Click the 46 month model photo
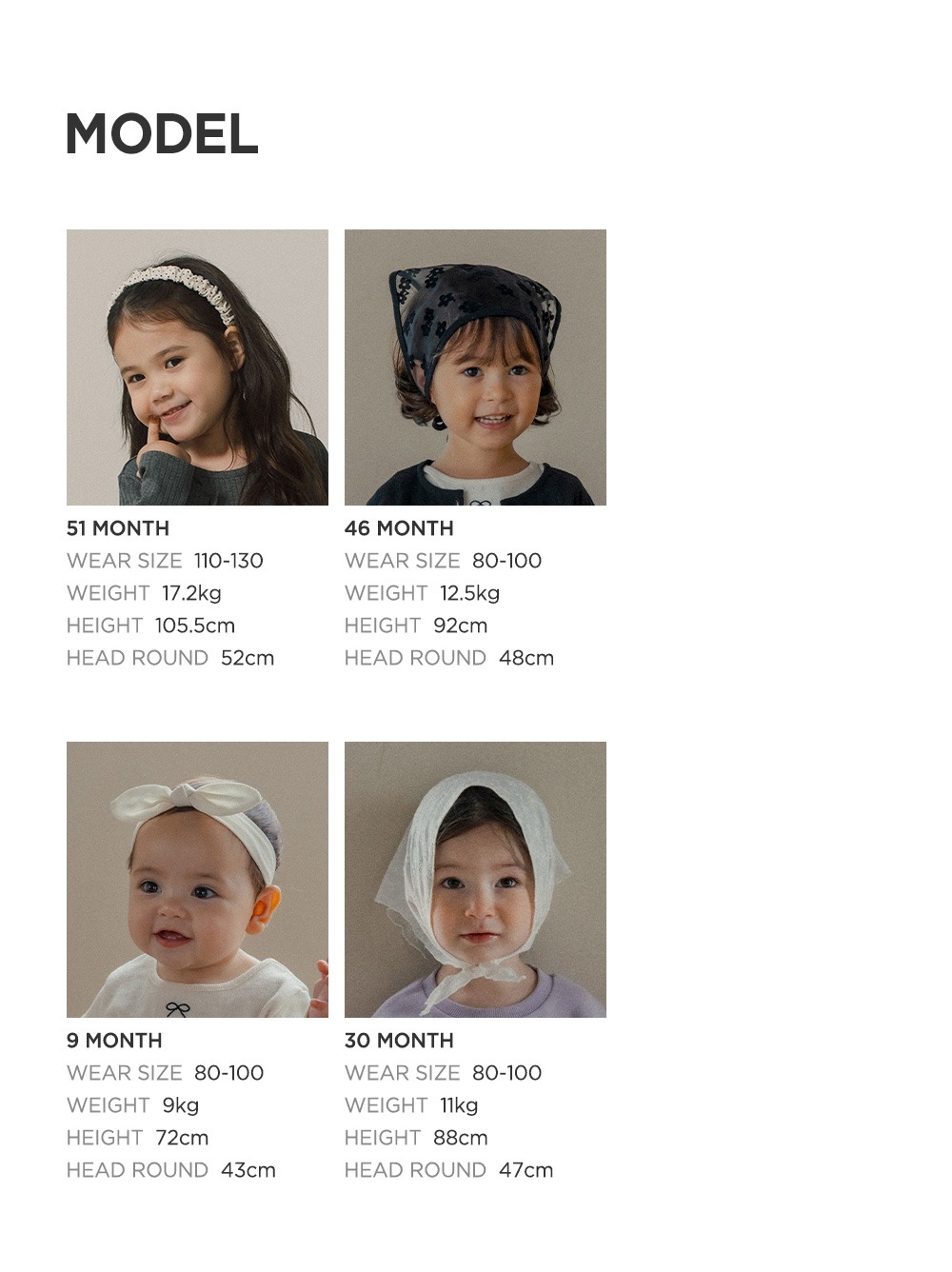Viewport: 952px width, 1272px height. (475, 368)
